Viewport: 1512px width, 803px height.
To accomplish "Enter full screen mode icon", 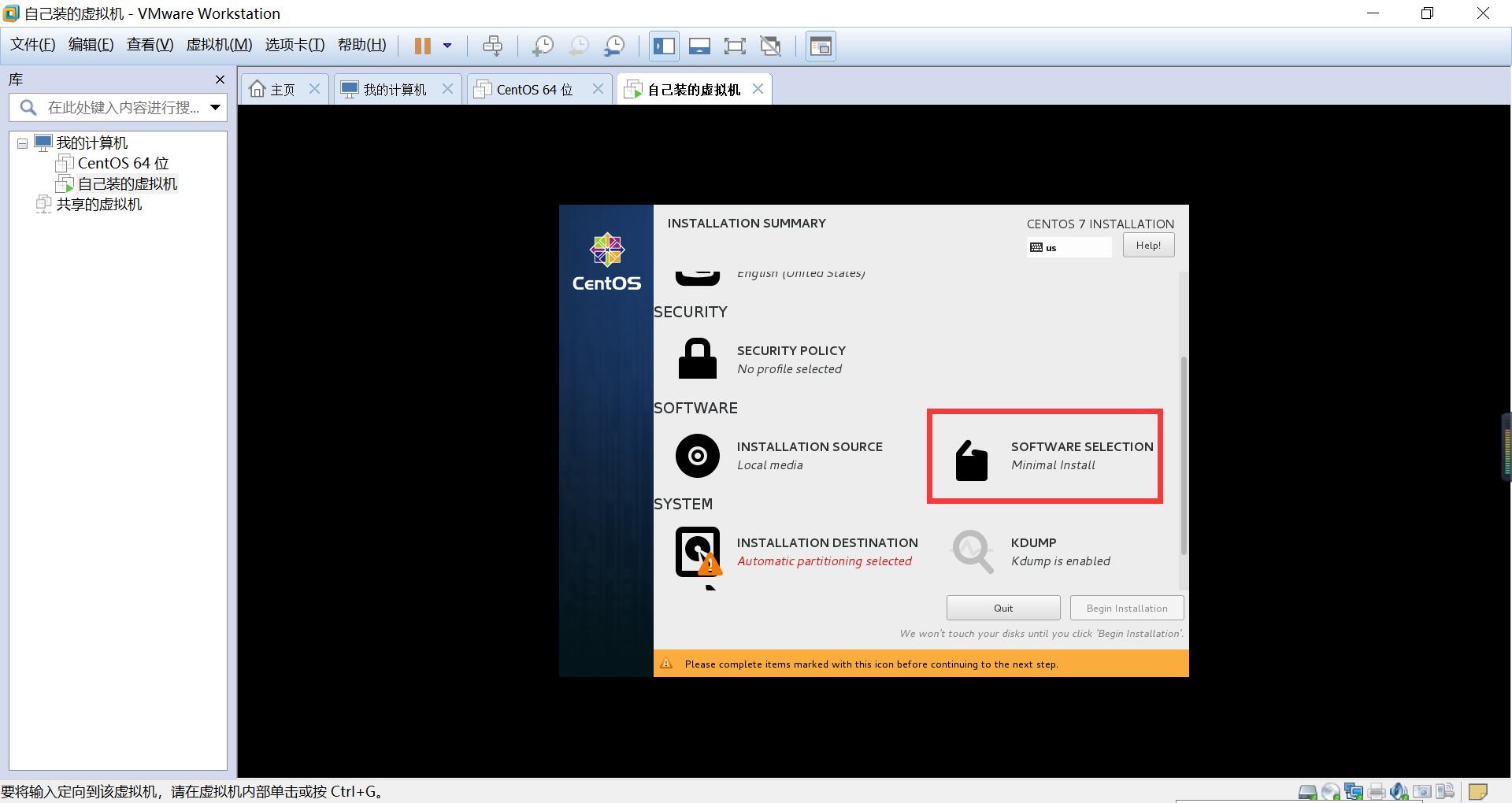I will [735, 46].
